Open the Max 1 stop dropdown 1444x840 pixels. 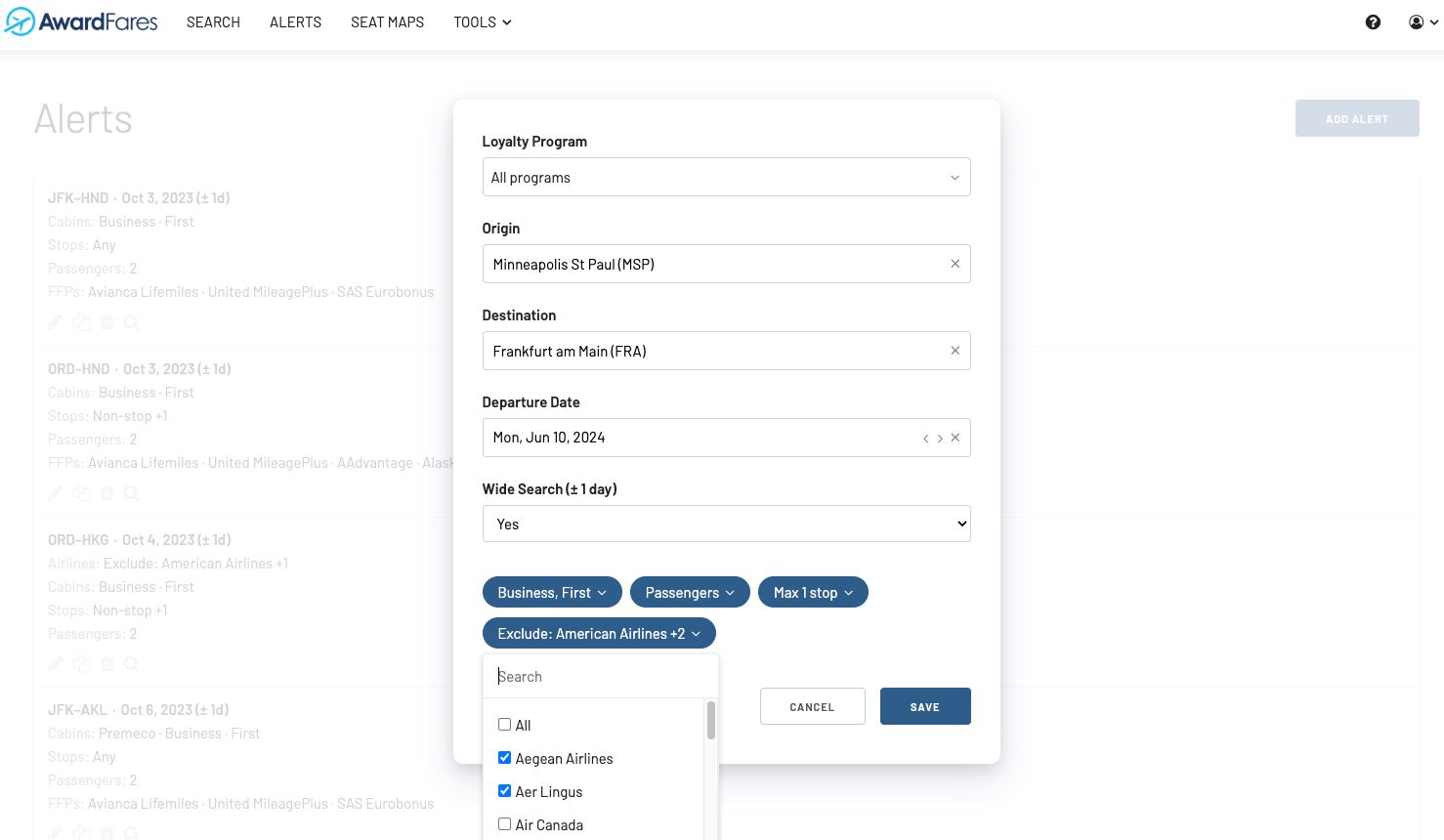[x=813, y=592]
